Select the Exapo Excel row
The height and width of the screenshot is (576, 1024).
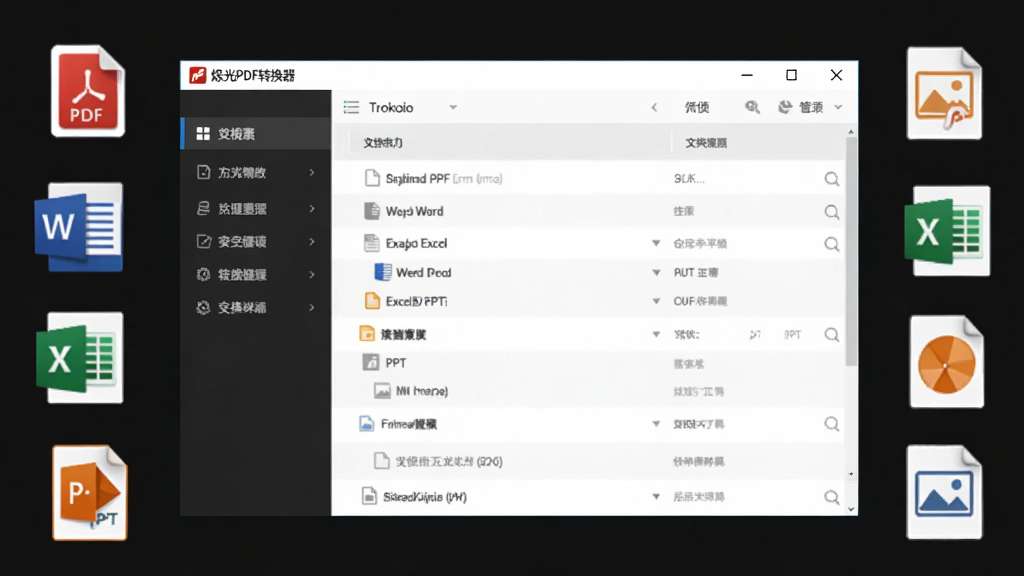589,243
